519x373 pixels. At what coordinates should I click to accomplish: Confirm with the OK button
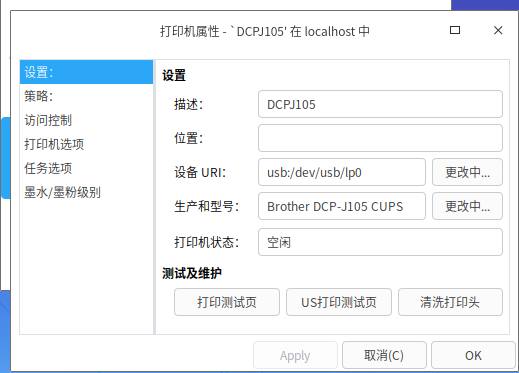tap(473, 355)
